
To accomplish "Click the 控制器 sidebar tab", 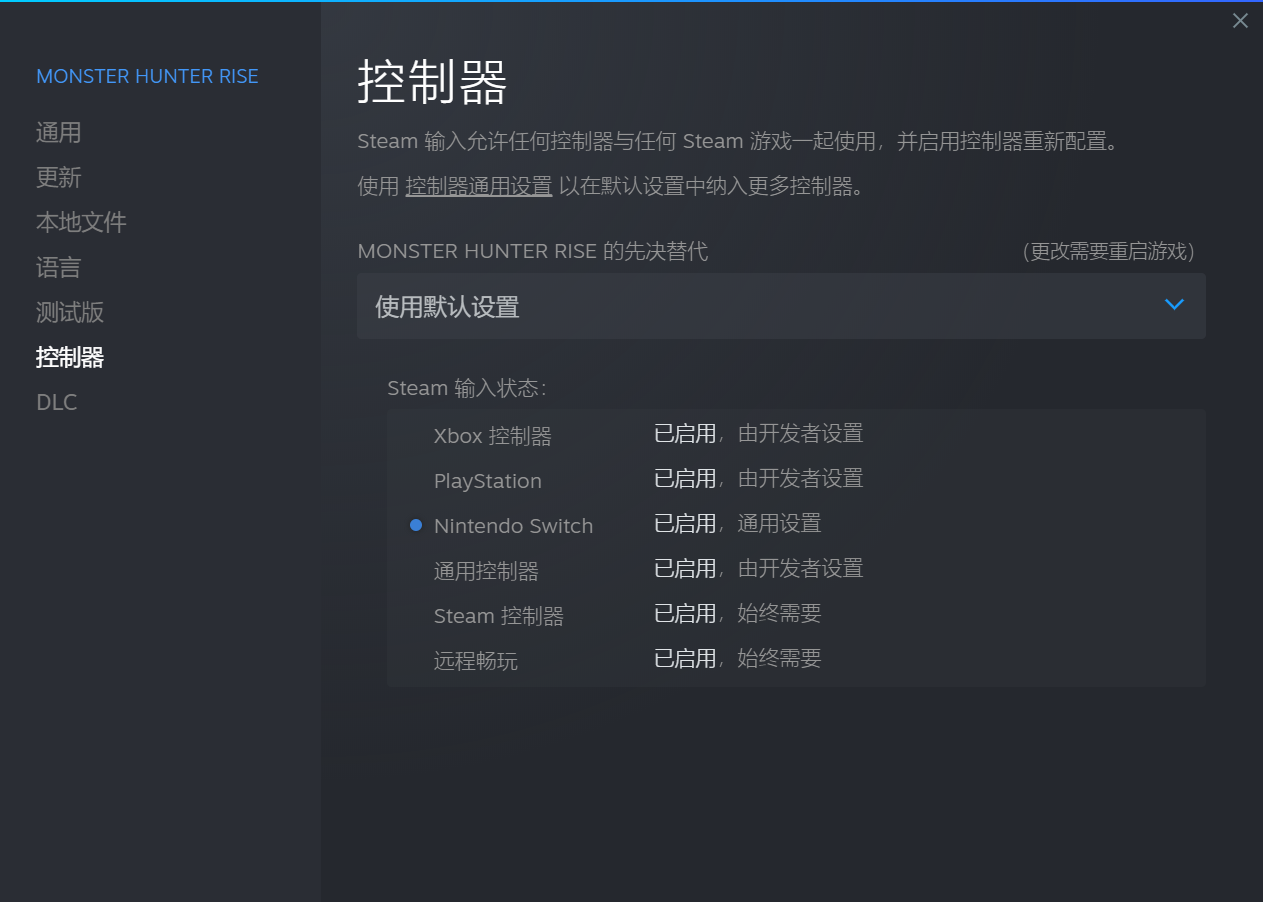I will coord(70,357).
